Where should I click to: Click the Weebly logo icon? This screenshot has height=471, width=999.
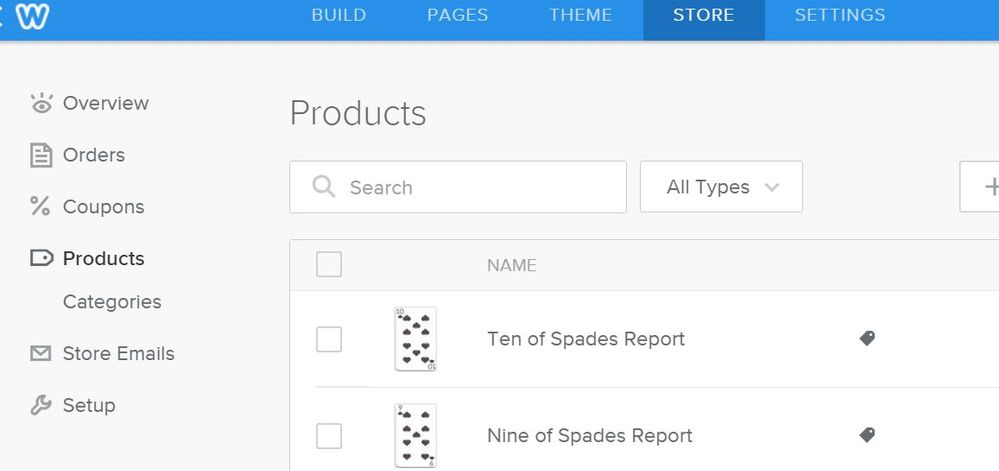[x=33, y=16]
